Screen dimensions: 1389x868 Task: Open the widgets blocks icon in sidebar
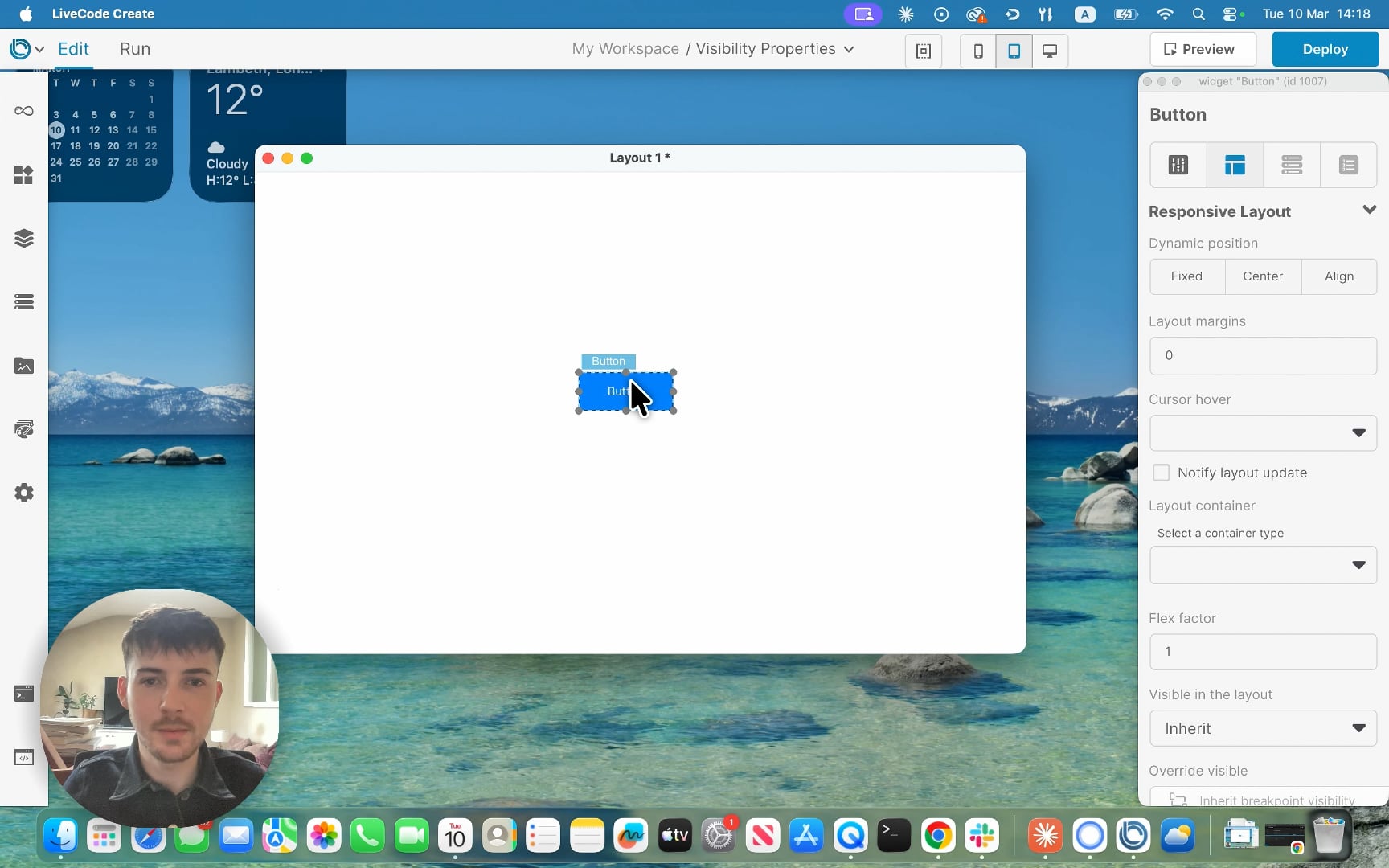pos(24,174)
